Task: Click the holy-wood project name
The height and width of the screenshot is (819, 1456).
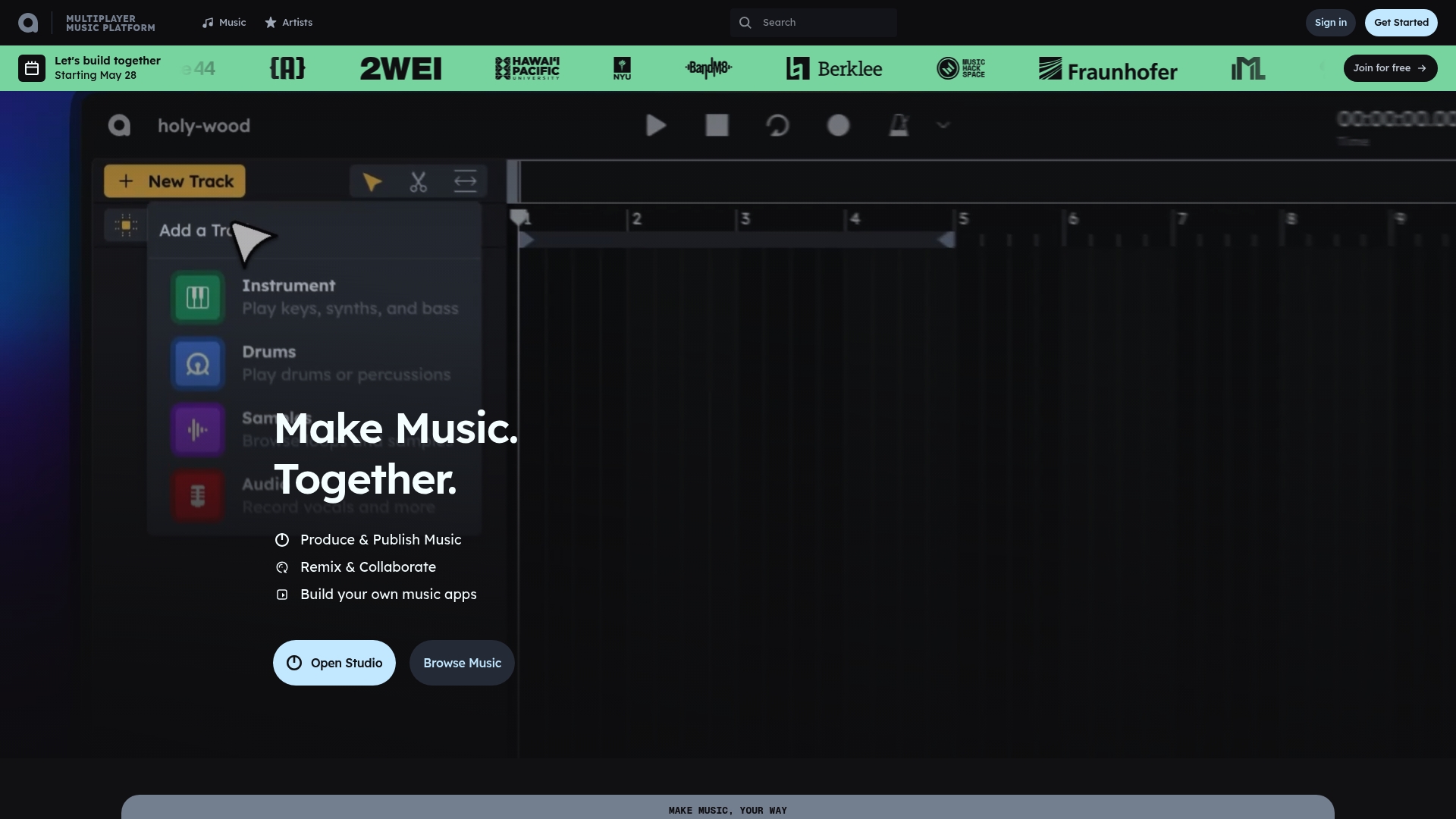Action: coord(204,126)
